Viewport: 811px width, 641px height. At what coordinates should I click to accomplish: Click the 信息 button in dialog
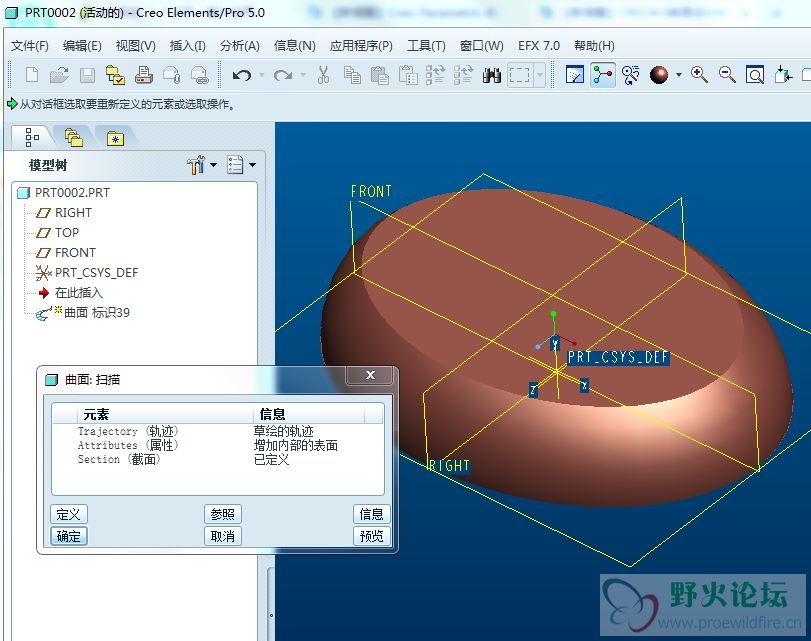click(x=371, y=514)
